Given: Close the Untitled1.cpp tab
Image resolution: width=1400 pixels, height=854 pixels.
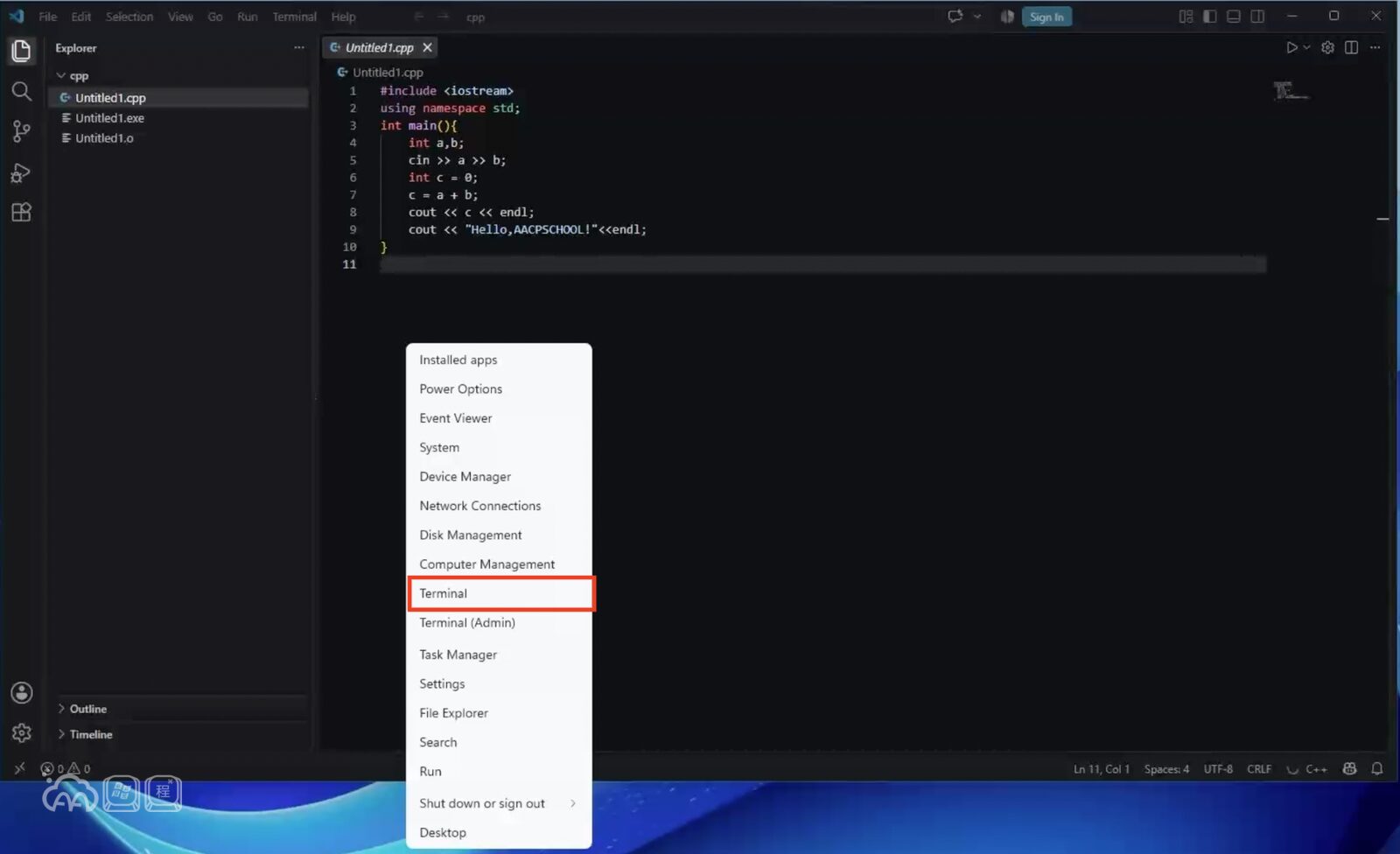Looking at the screenshot, I should coord(427,47).
